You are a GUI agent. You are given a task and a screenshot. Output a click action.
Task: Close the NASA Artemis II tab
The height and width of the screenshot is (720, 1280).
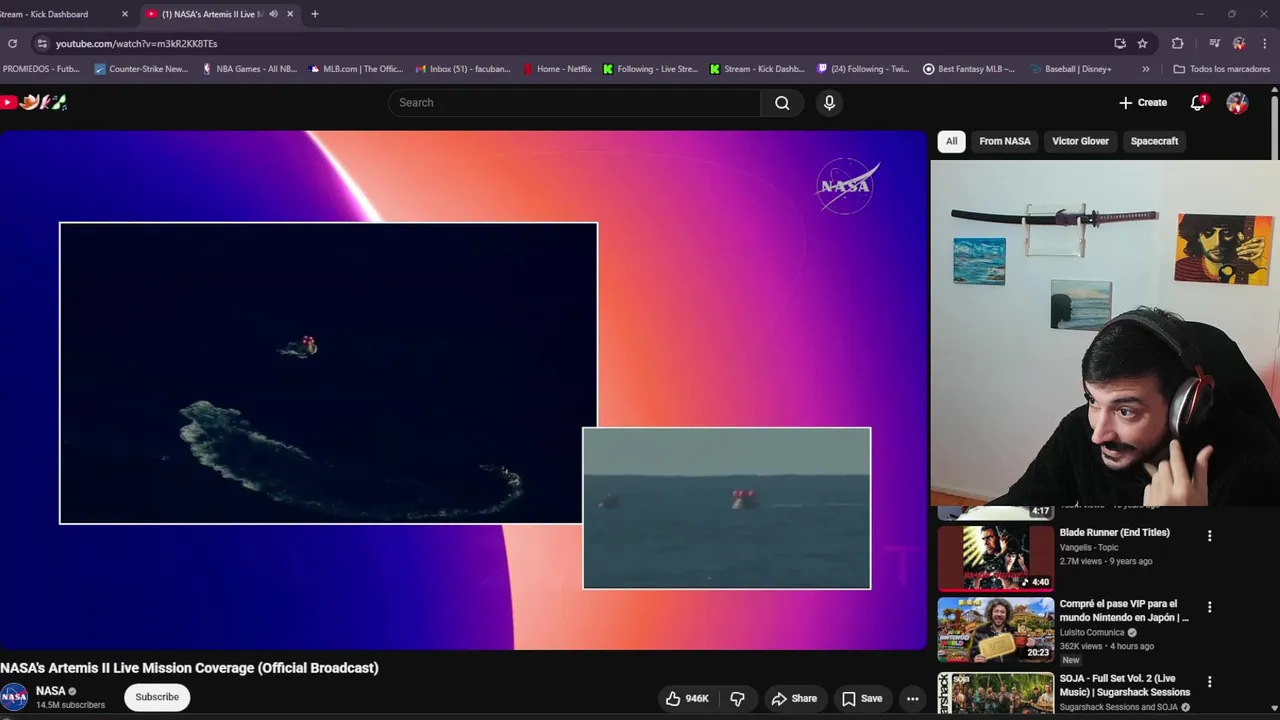[290, 14]
